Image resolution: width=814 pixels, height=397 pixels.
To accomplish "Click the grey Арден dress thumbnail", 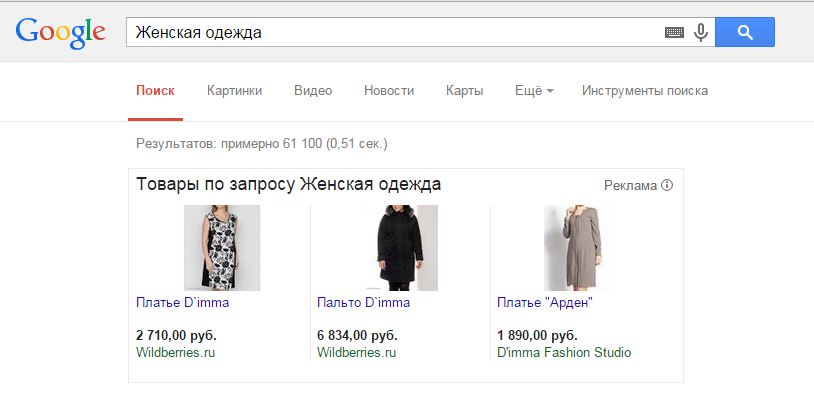I will [580, 248].
